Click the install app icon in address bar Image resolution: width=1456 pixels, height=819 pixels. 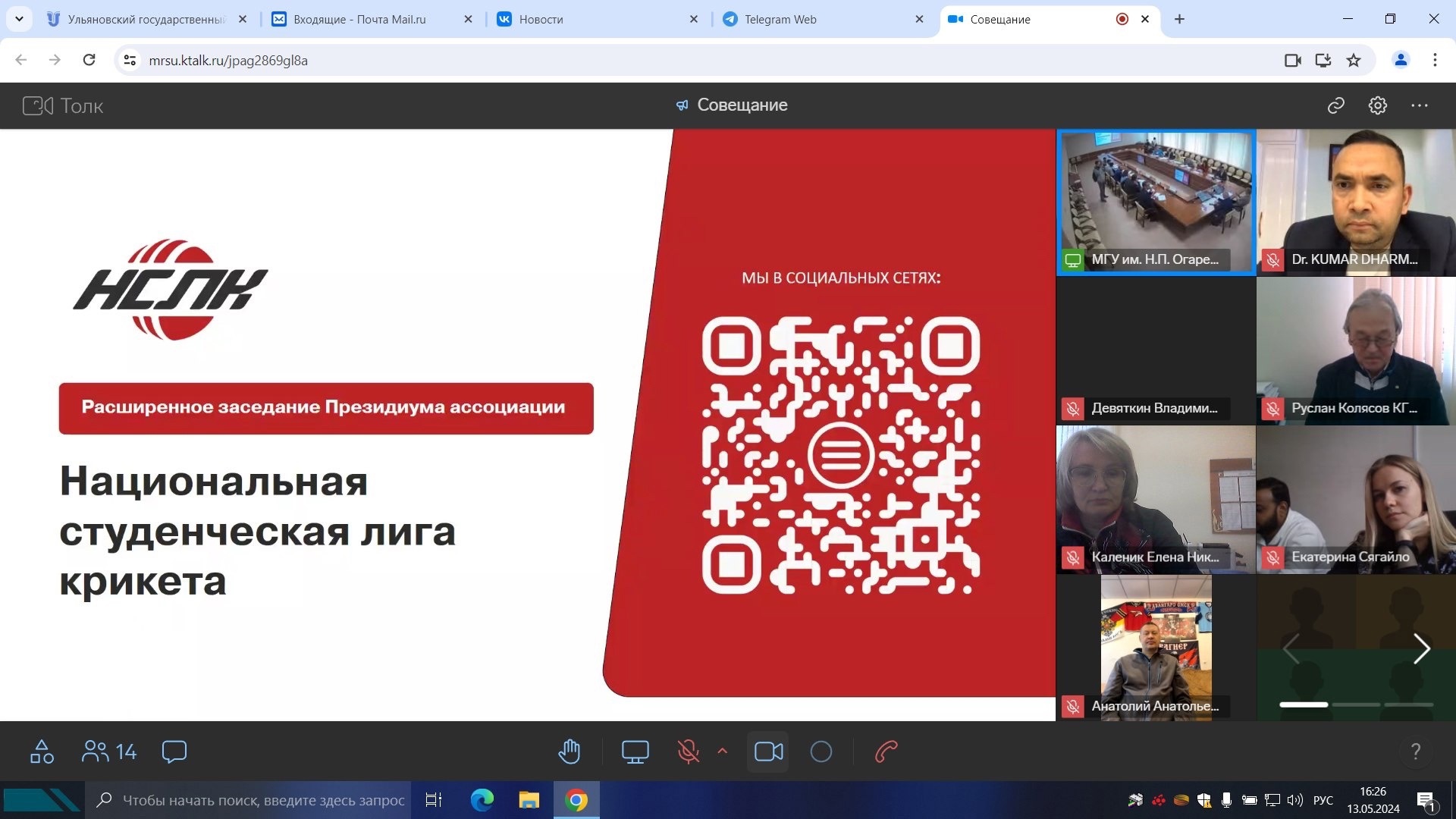point(1323,60)
